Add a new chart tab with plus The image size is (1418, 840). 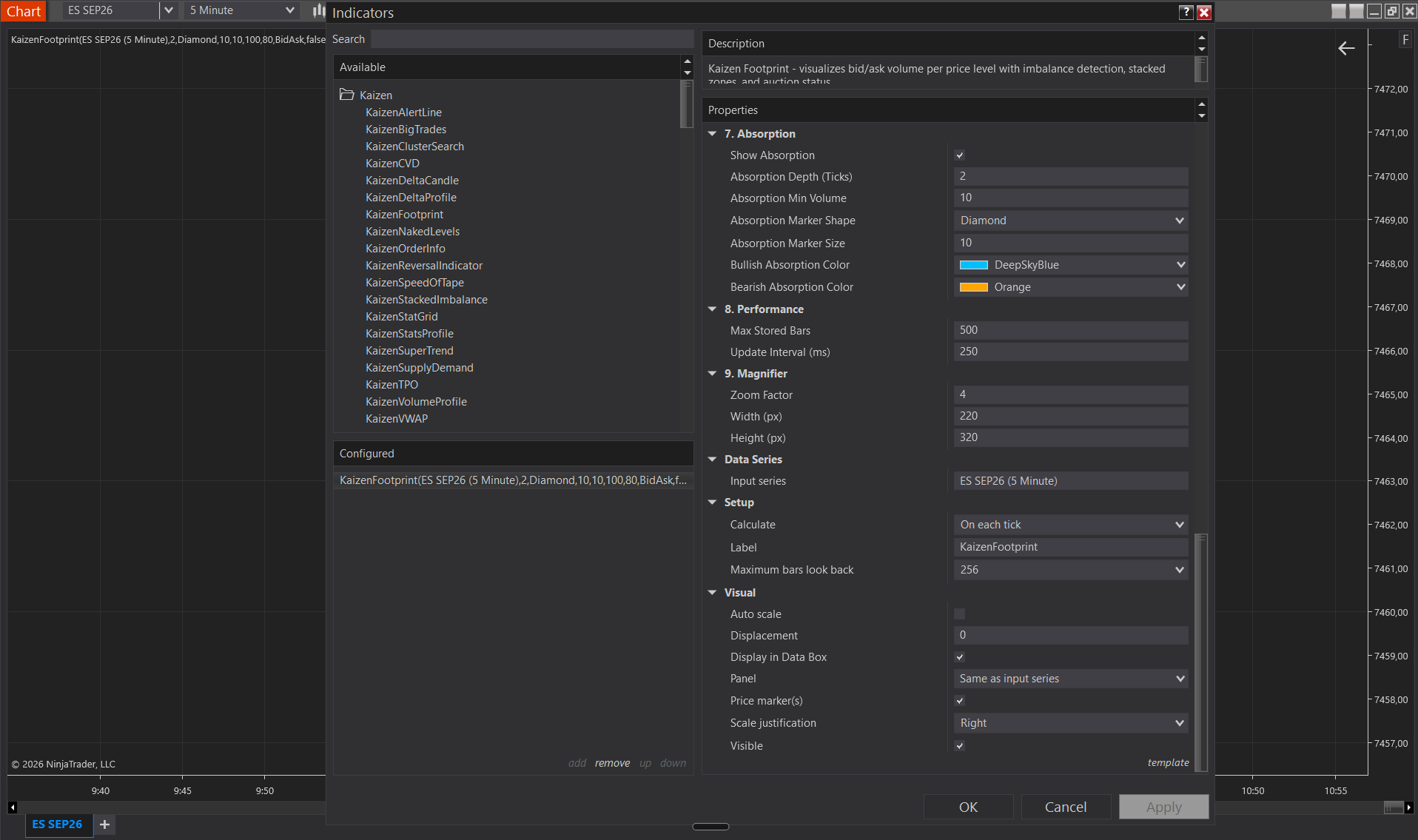(104, 824)
